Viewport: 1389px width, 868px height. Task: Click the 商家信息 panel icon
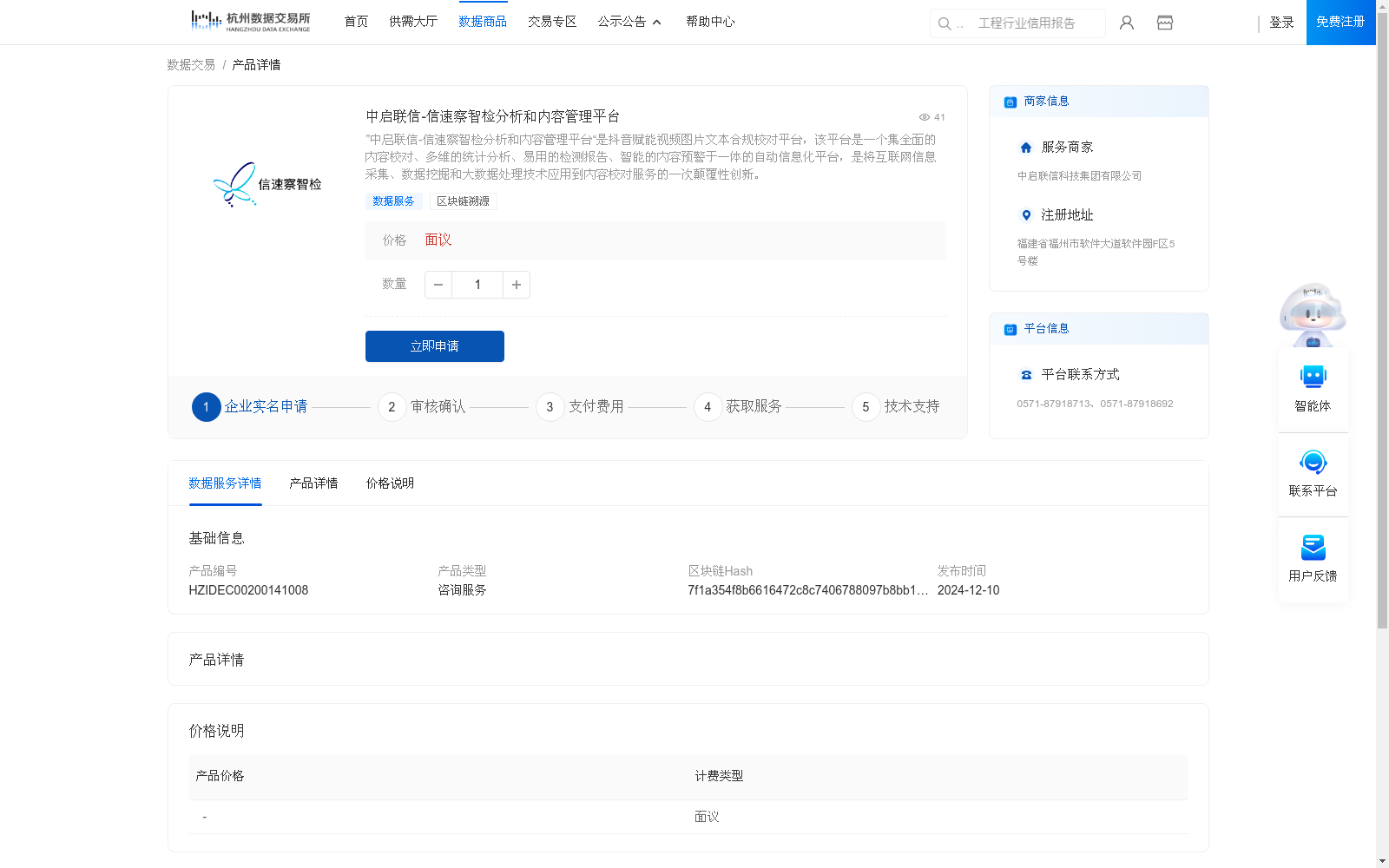point(1010,102)
